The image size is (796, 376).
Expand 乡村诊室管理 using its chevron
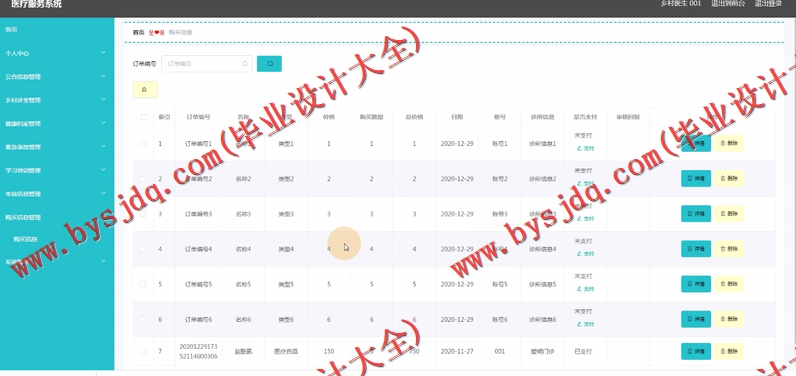click(x=104, y=99)
